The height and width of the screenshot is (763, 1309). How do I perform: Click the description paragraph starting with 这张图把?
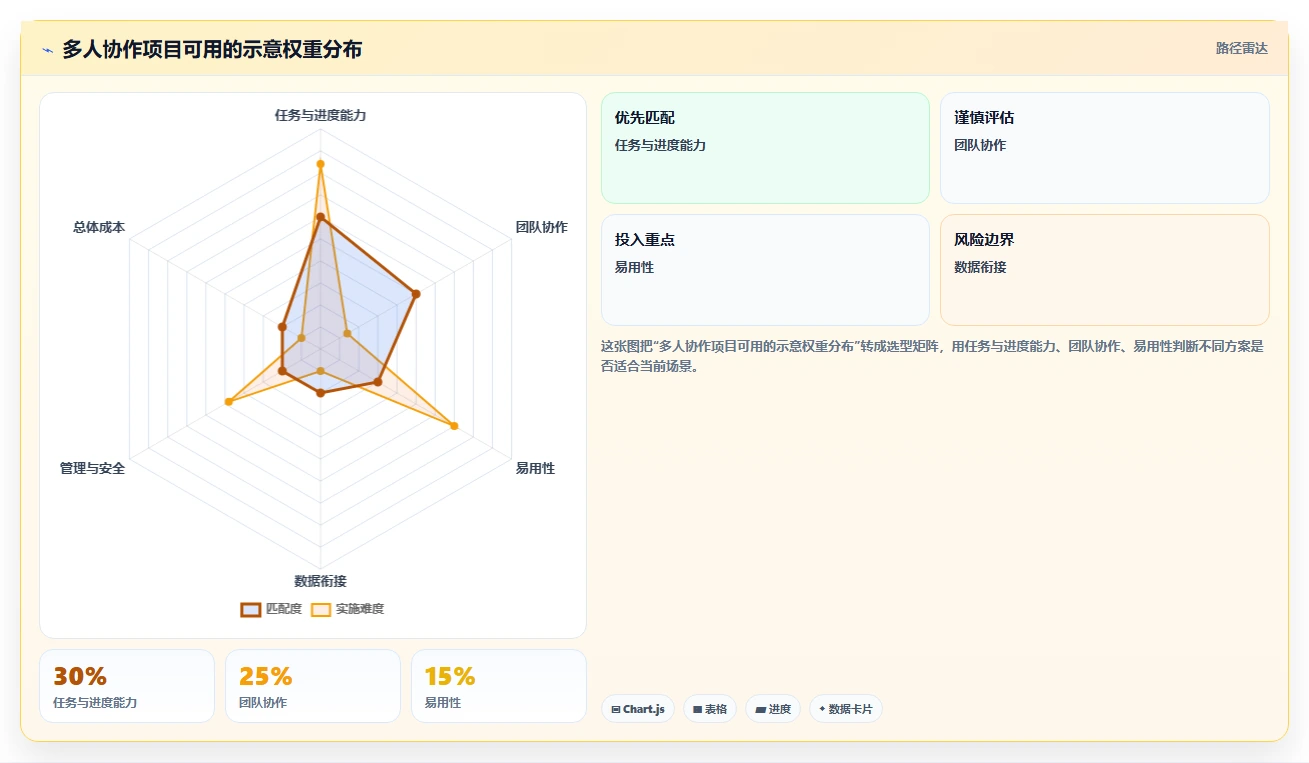click(934, 356)
